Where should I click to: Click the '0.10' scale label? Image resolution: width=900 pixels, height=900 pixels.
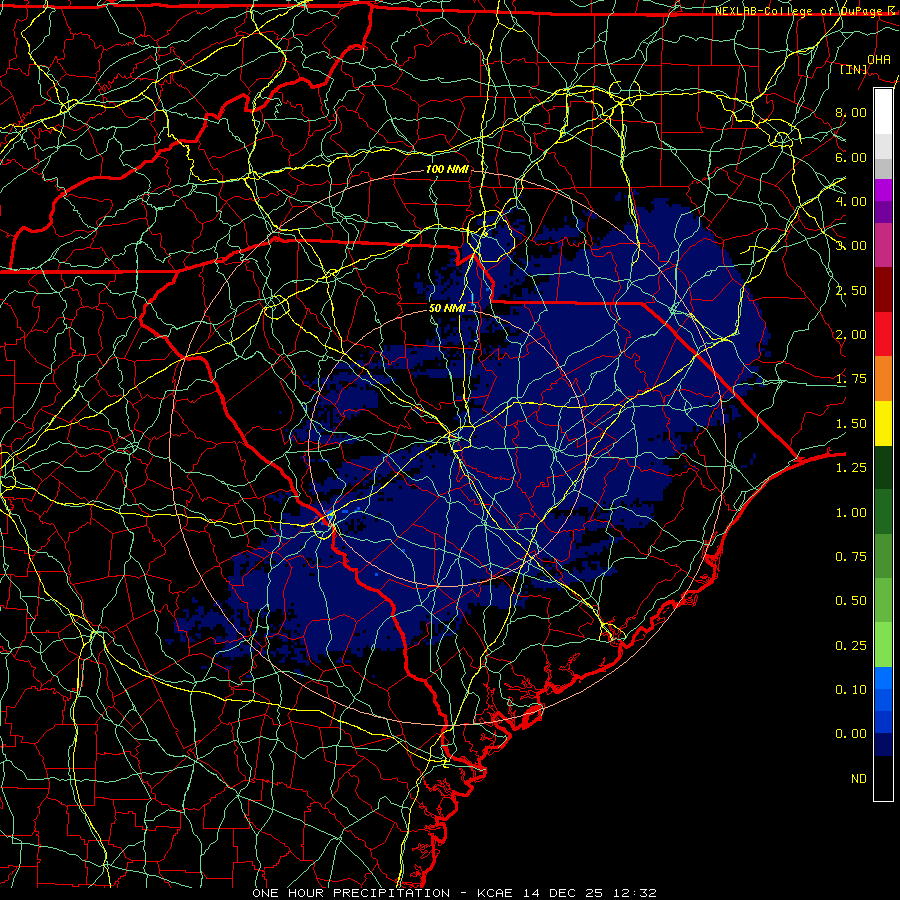click(x=851, y=690)
